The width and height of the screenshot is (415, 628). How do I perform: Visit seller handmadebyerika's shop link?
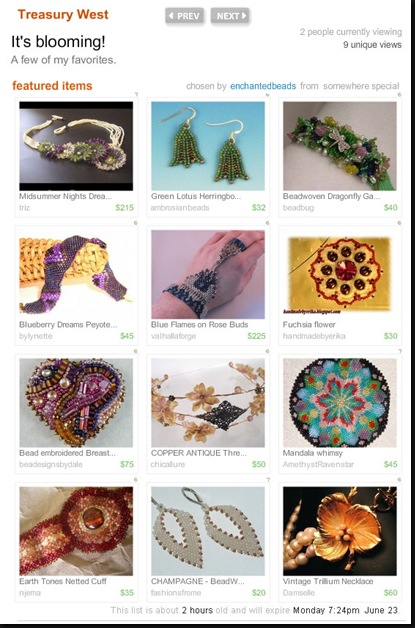tap(314, 336)
